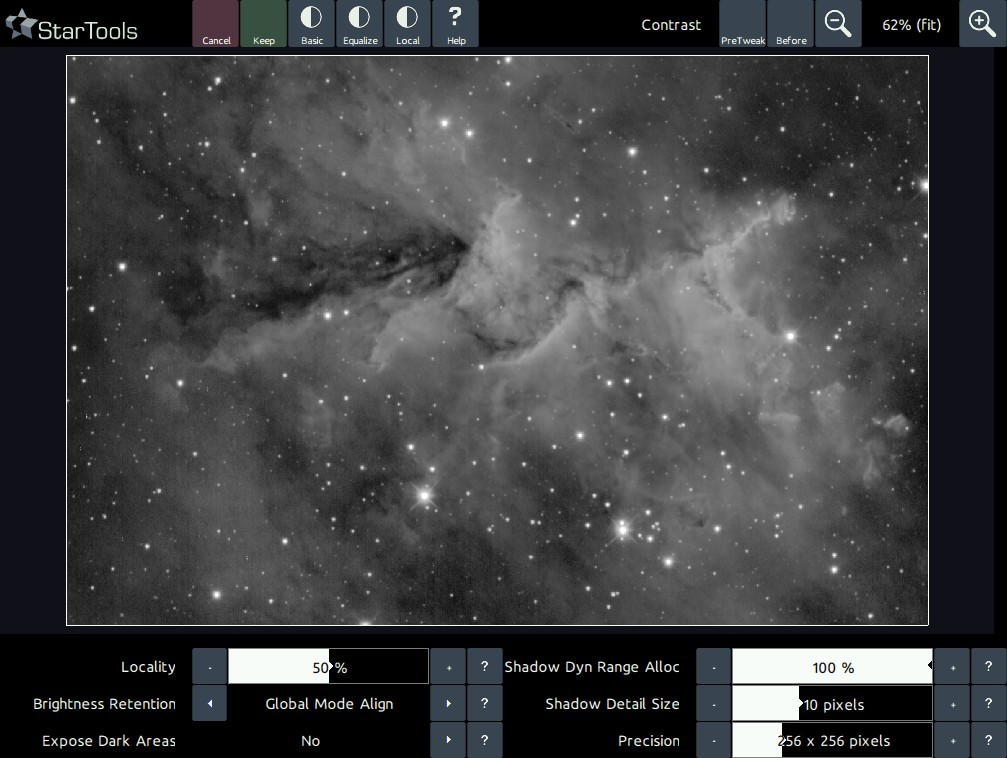Zoom out with the magnifier minus icon
The width and height of the screenshot is (1007, 758).
(x=838, y=24)
